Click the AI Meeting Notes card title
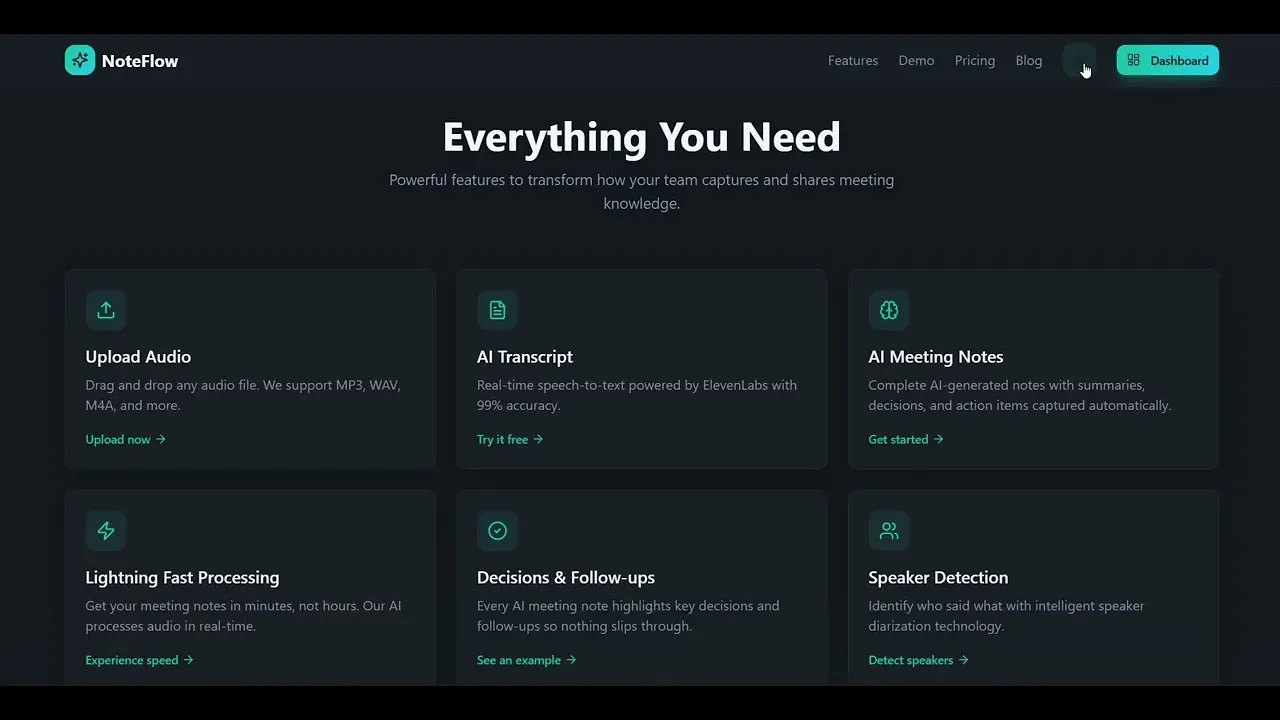The height and width of the screenshot is (720, 1280). click(936, 357)
